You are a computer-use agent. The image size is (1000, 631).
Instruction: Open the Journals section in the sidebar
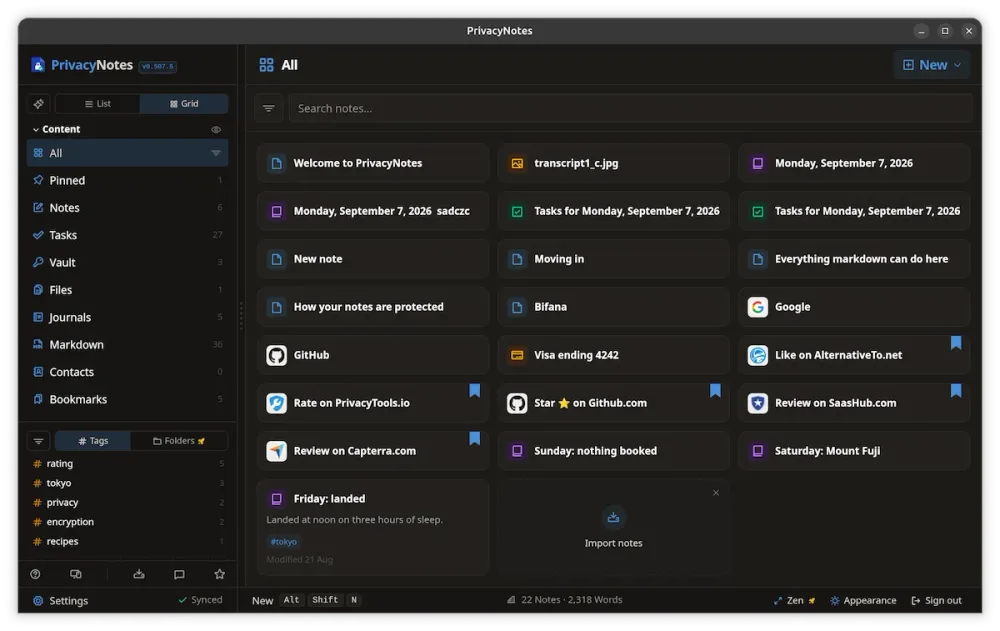[128, 317]
